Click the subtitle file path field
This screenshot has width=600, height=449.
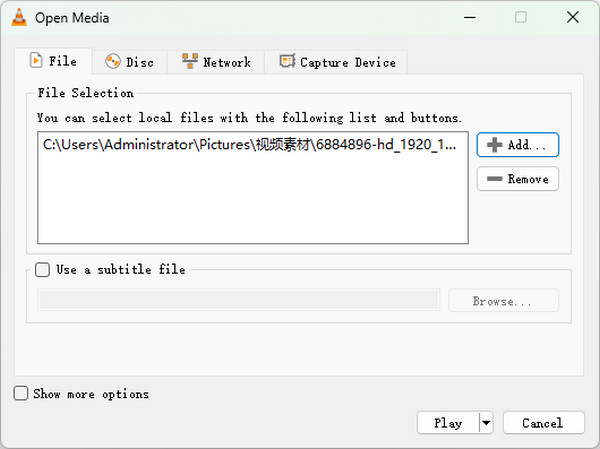click(239, 300)
